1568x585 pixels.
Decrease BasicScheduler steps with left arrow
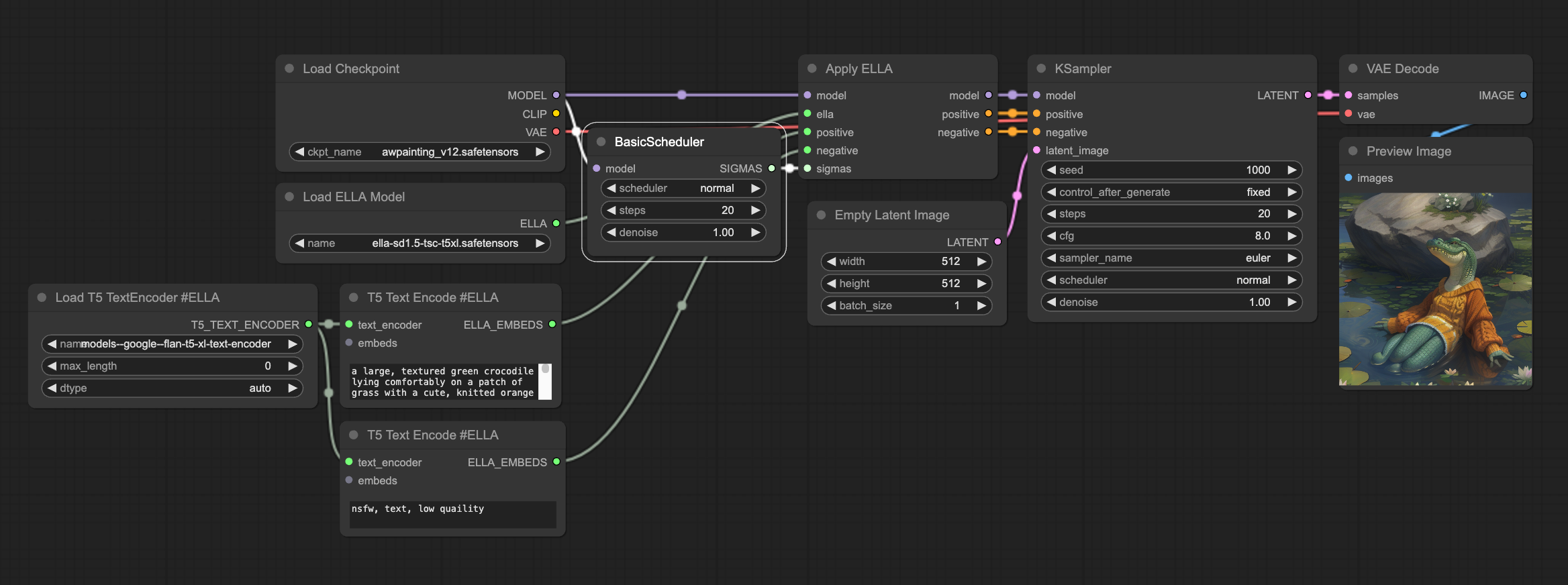[611, 210]
